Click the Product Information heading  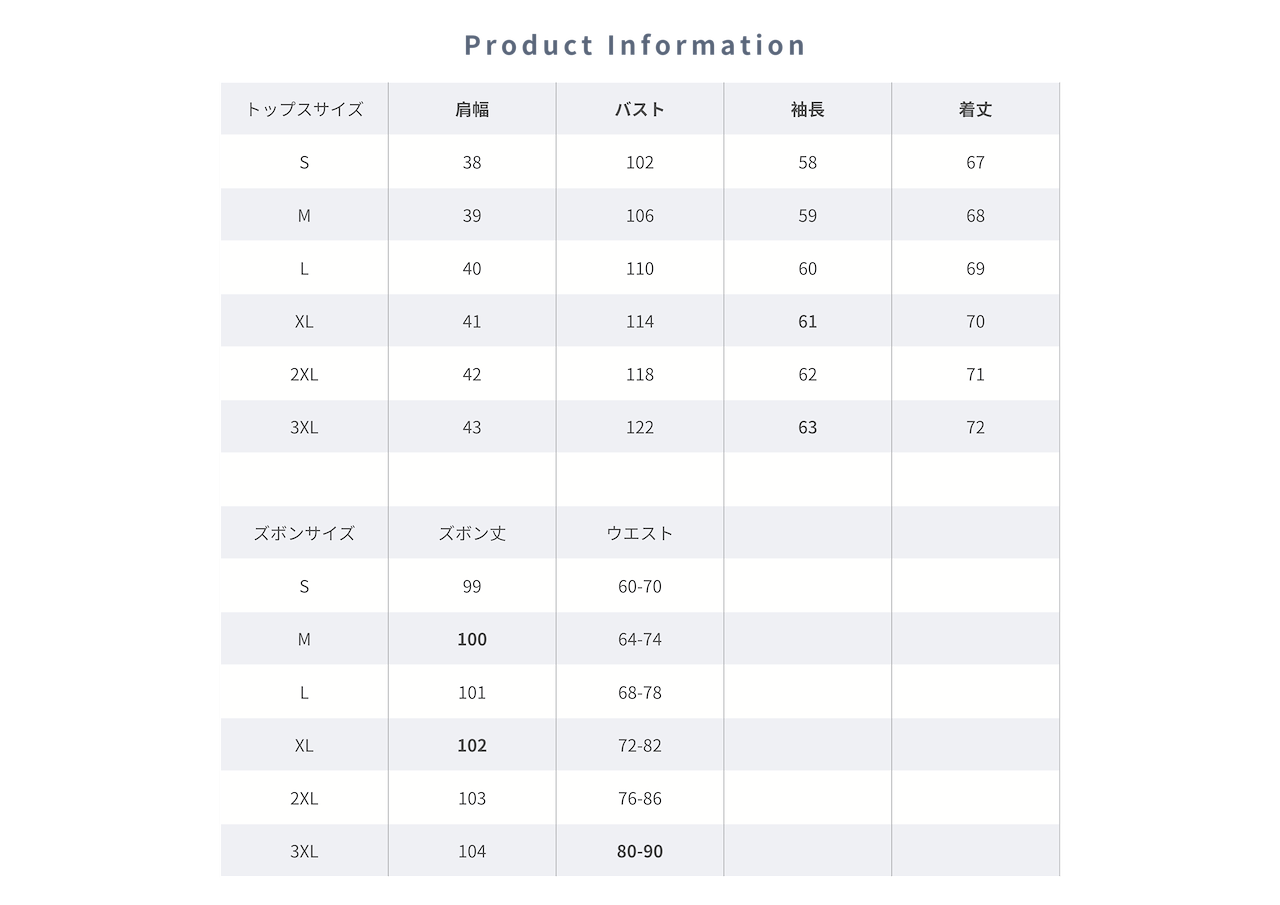[x=635, y=45]
